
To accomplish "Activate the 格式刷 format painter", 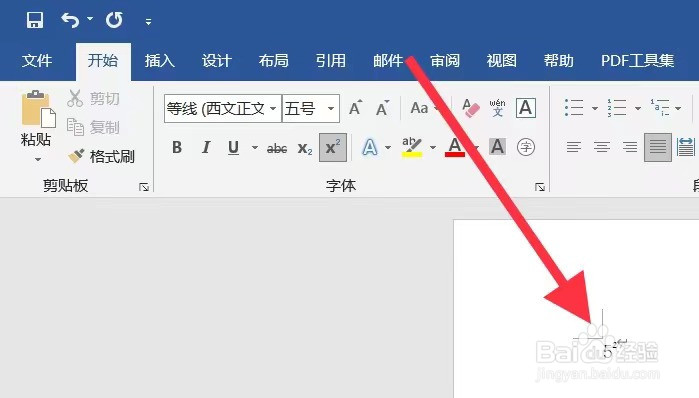I will 101,156.
